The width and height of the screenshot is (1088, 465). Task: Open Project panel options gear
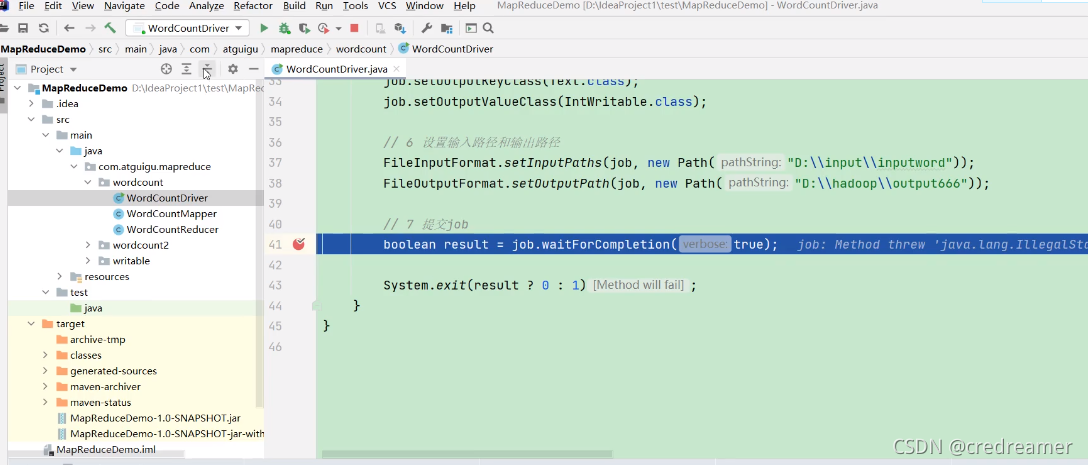[x=233, y=69]
